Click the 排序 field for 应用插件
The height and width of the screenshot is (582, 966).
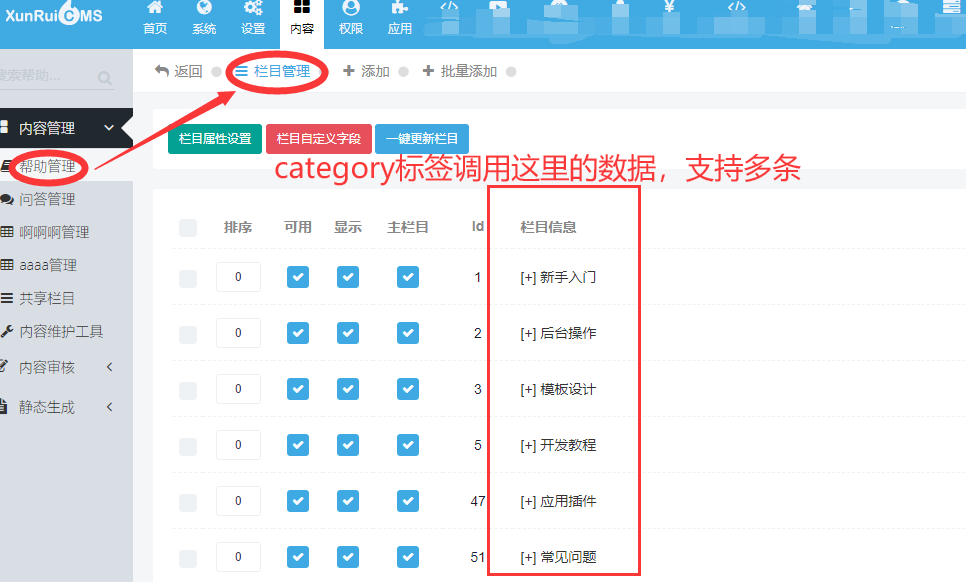pyautogui.click(x=238, y=501)
